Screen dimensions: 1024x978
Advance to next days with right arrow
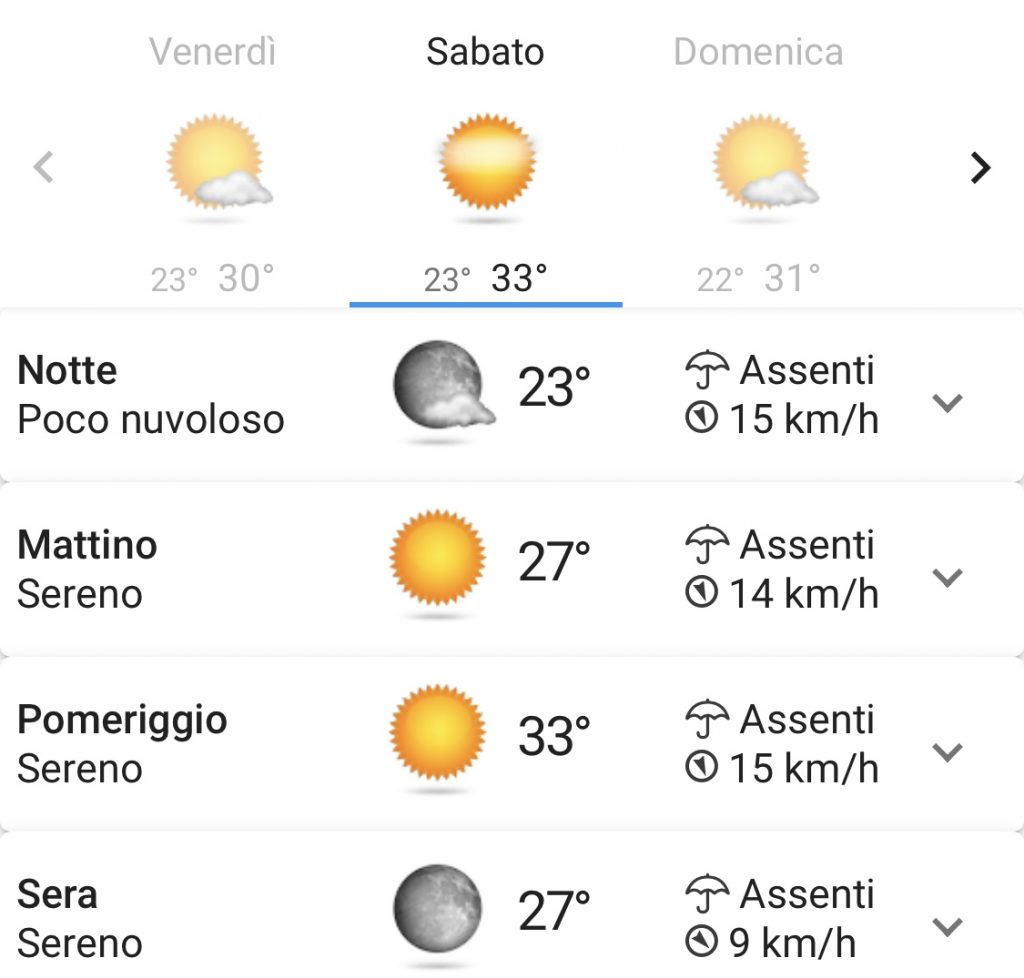[x=980, y=168]
